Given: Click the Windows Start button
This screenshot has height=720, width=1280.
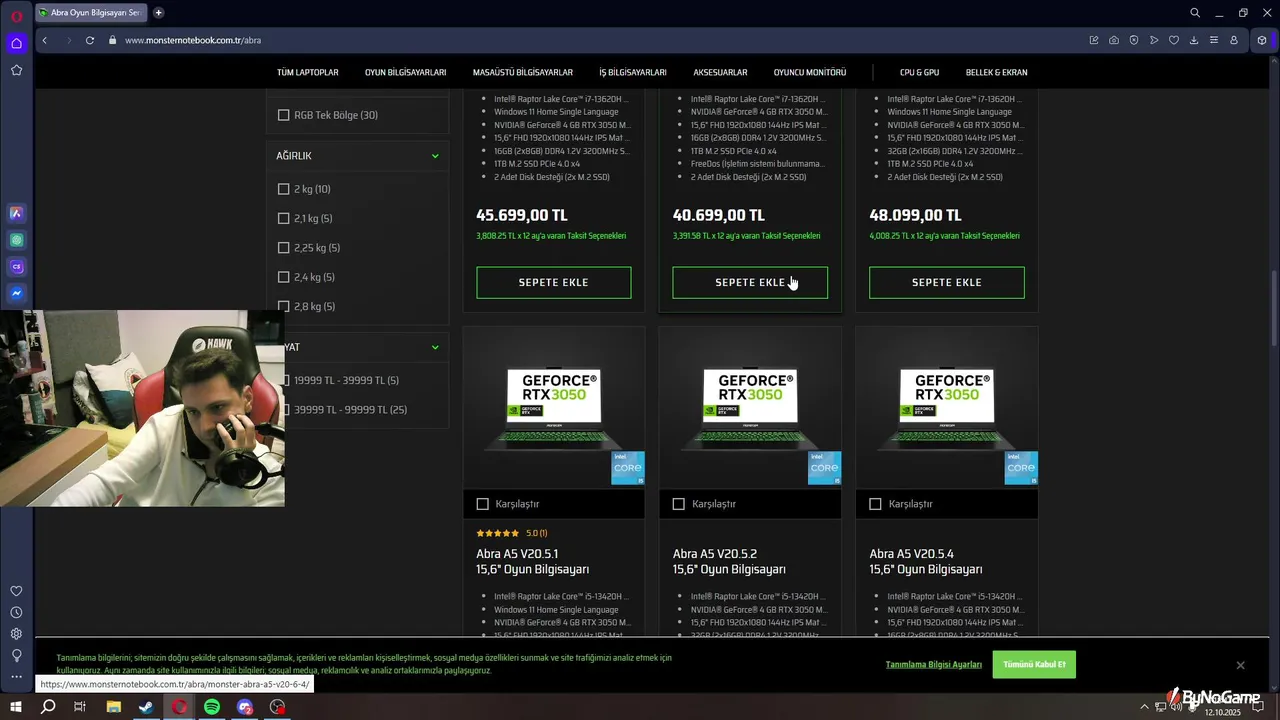Looking at the screenshot, I should point(16,707).
